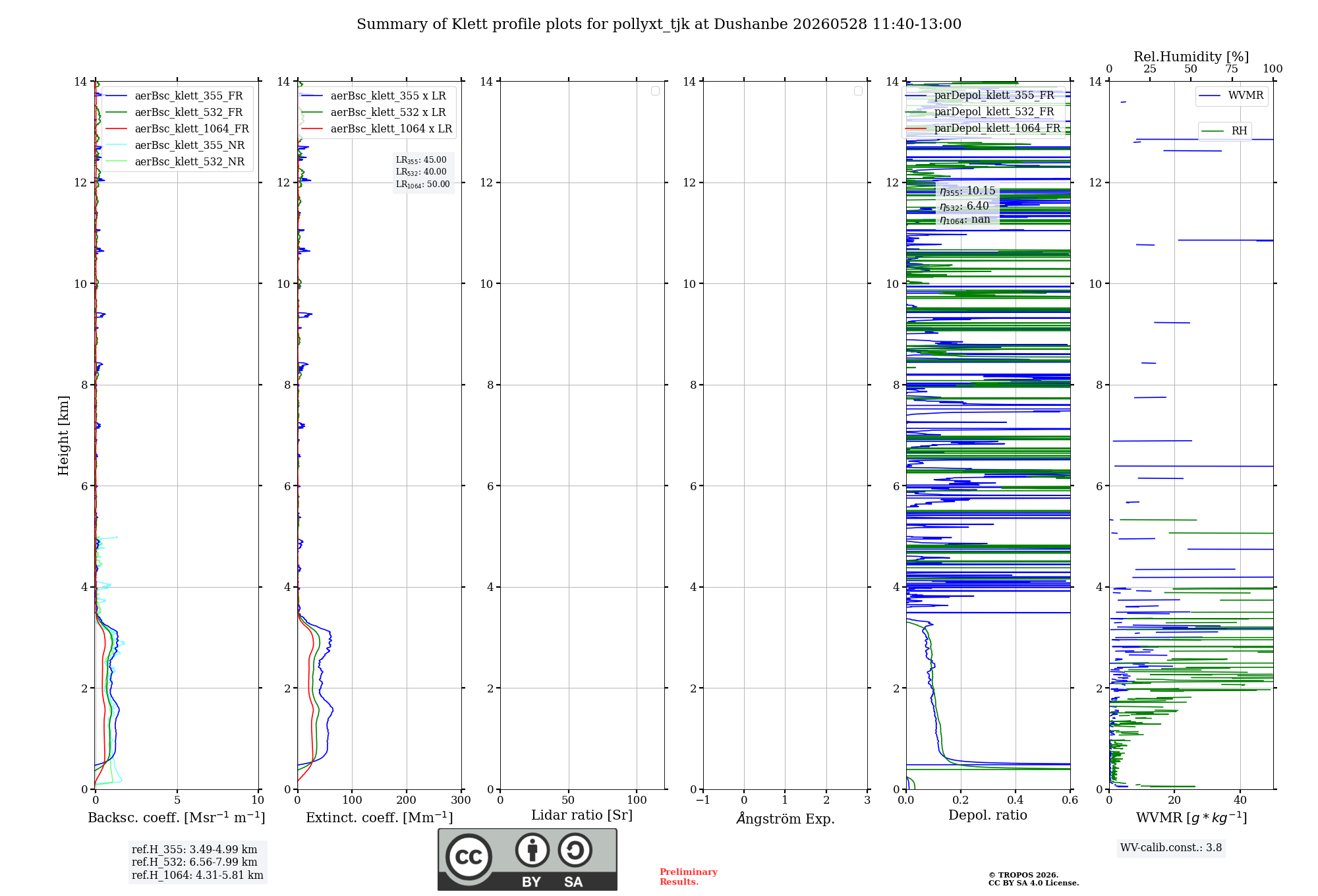Click the η1064: nan annotation

pos(965,219)
